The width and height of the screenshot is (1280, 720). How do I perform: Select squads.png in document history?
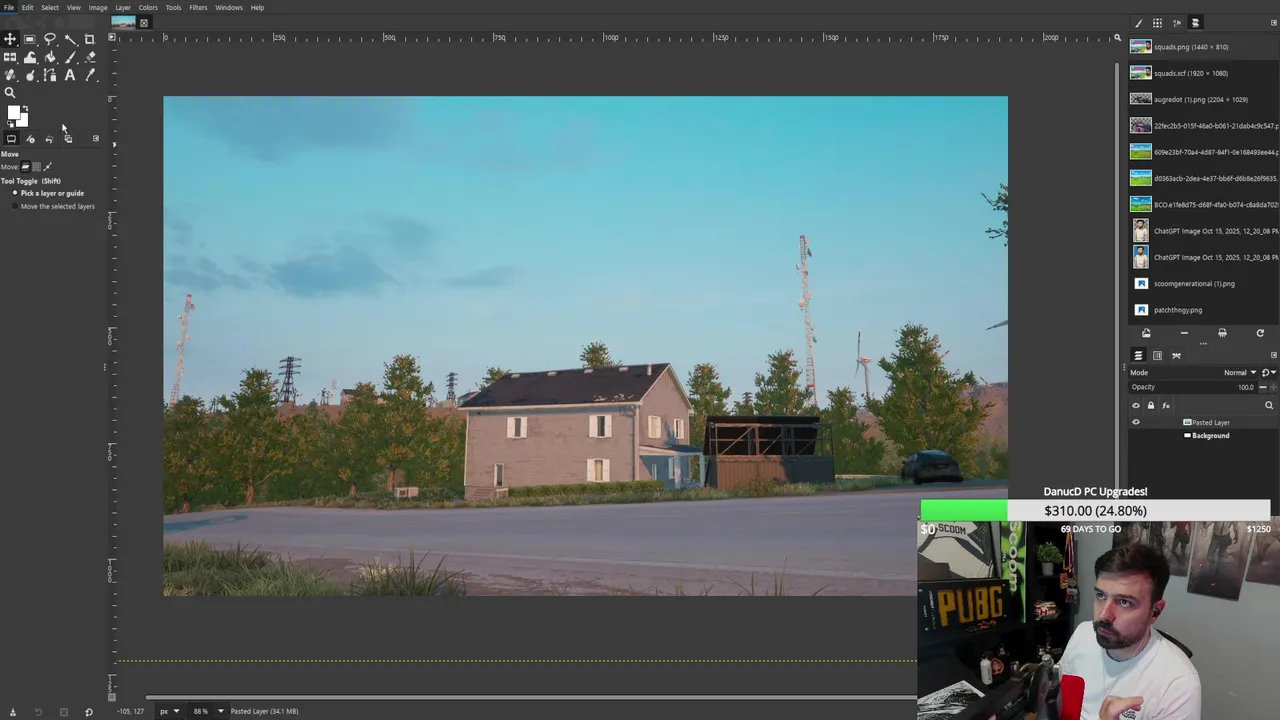pyautogui.click(x=1203, y=47)
